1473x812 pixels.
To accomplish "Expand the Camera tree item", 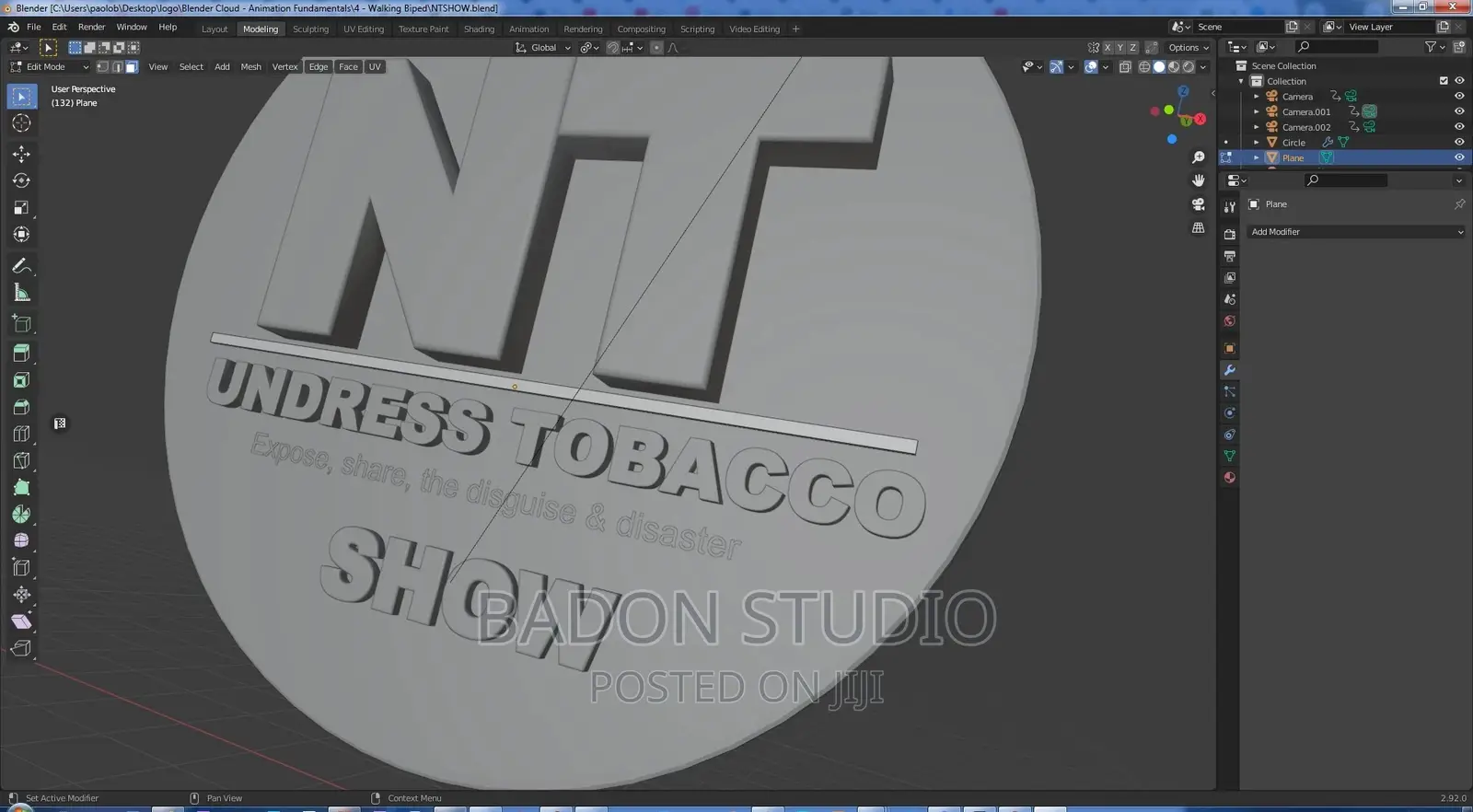I will point(1256,97).
